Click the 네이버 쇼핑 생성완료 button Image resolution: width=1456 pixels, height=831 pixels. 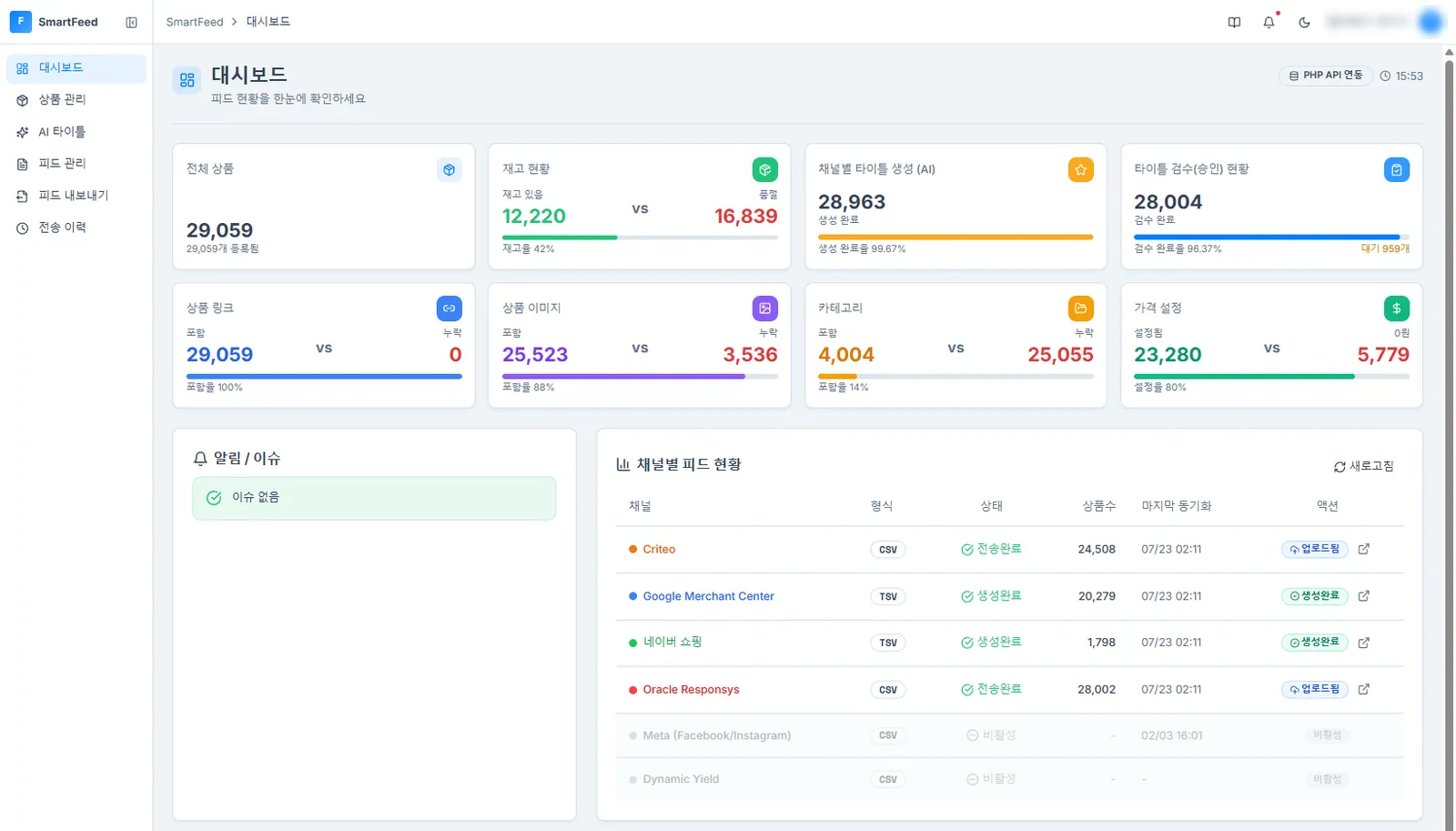click(1314, 643)
